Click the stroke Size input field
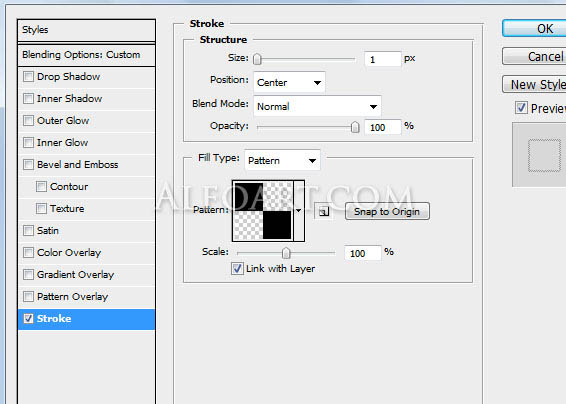The image size is (566, 404). coord(383,59)
